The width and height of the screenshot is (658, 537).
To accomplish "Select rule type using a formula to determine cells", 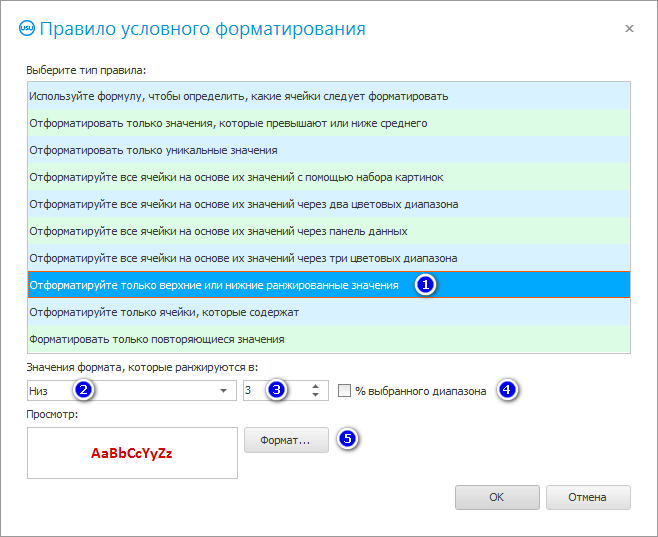I will click(329, 96).
